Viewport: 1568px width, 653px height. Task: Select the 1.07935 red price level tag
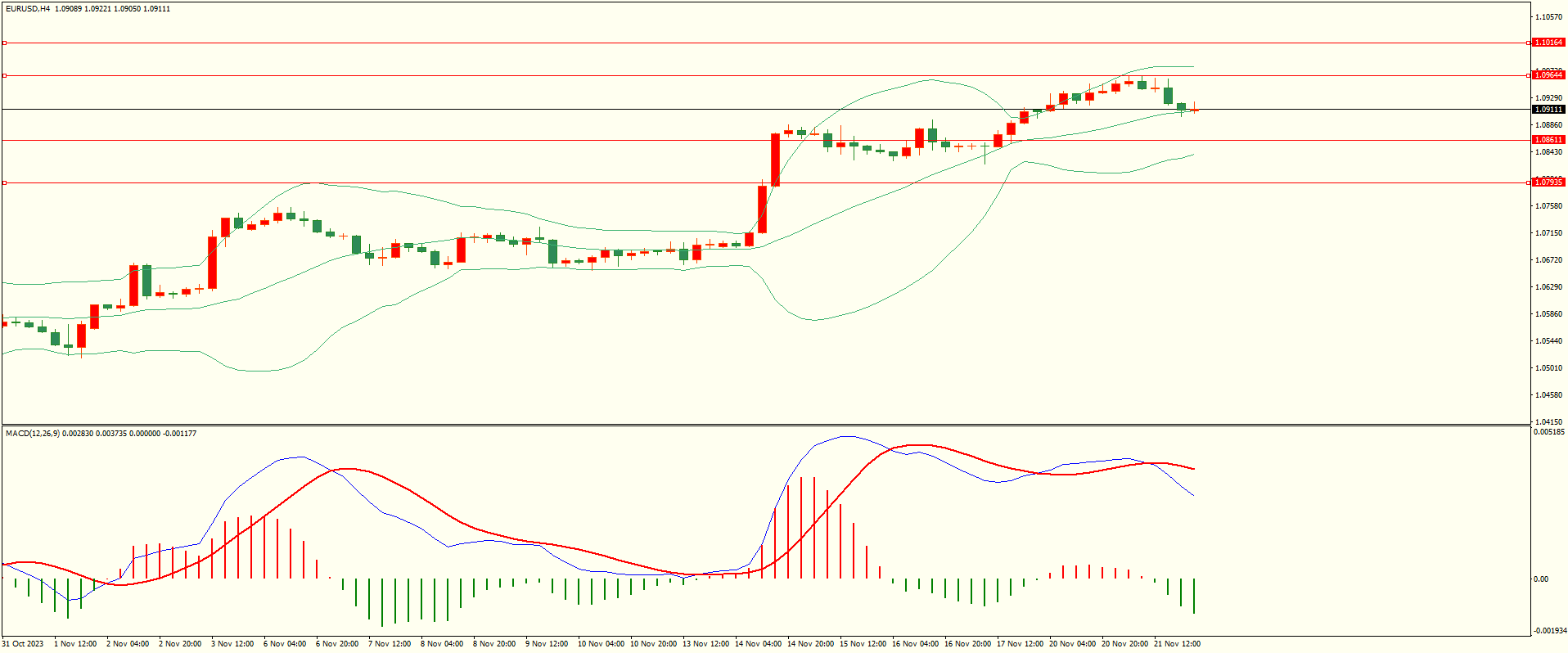pyautogui.click(x=1548, y=182)
